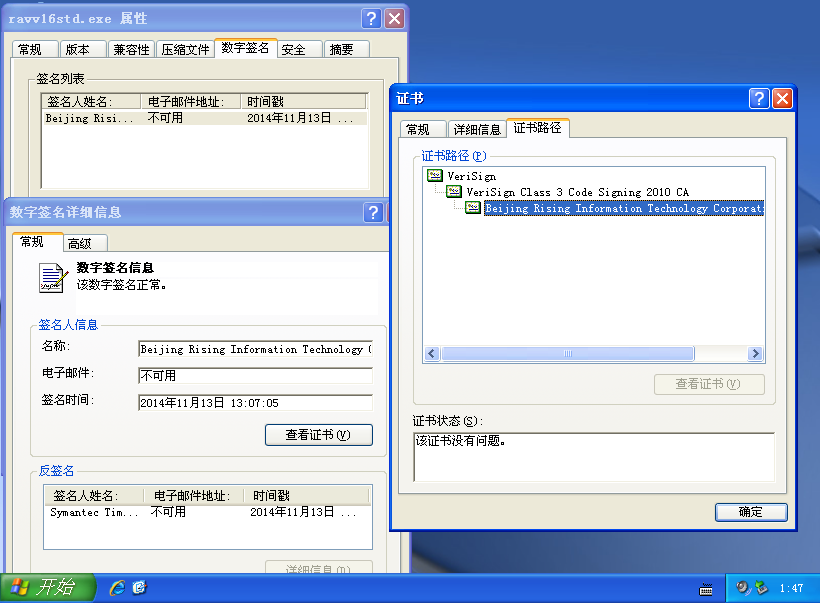
Task: Open the 安全 tab
Action: [299, 49]
